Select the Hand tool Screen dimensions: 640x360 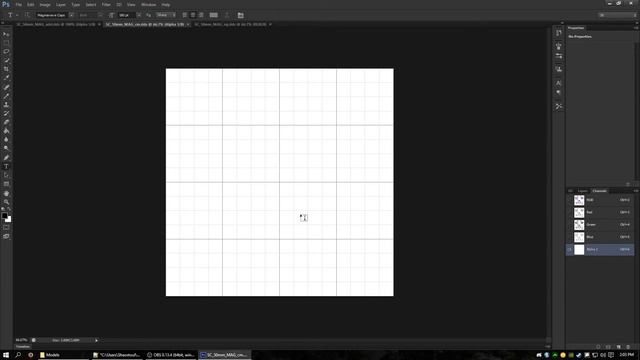6,193
